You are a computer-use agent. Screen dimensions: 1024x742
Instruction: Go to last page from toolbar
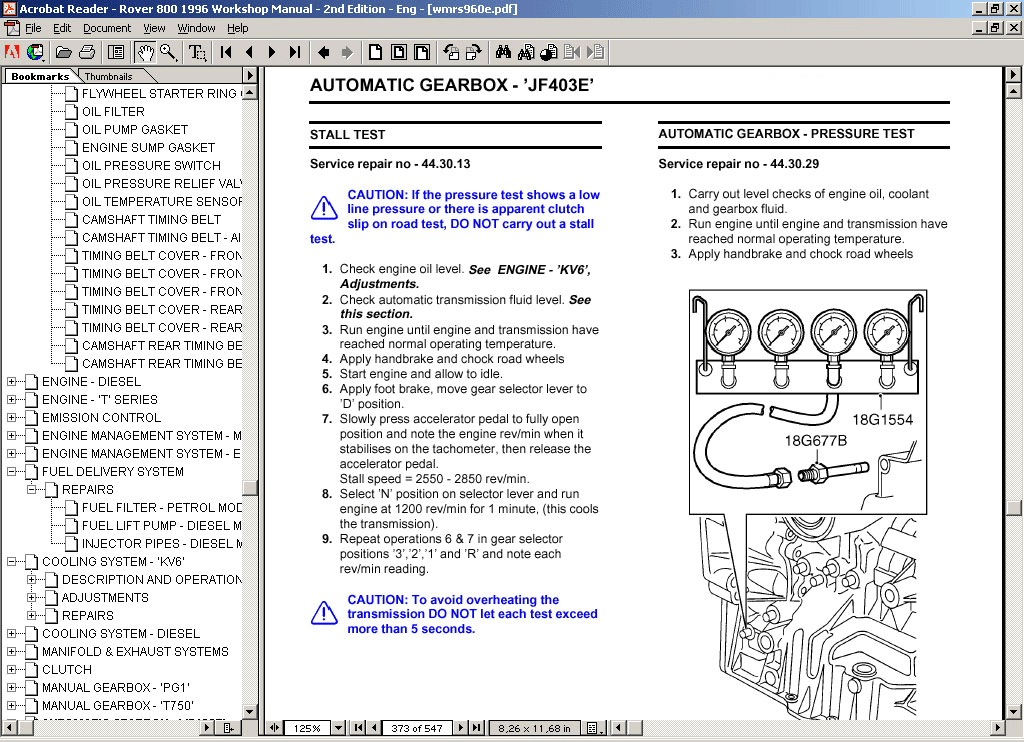[x=295, y=52]
